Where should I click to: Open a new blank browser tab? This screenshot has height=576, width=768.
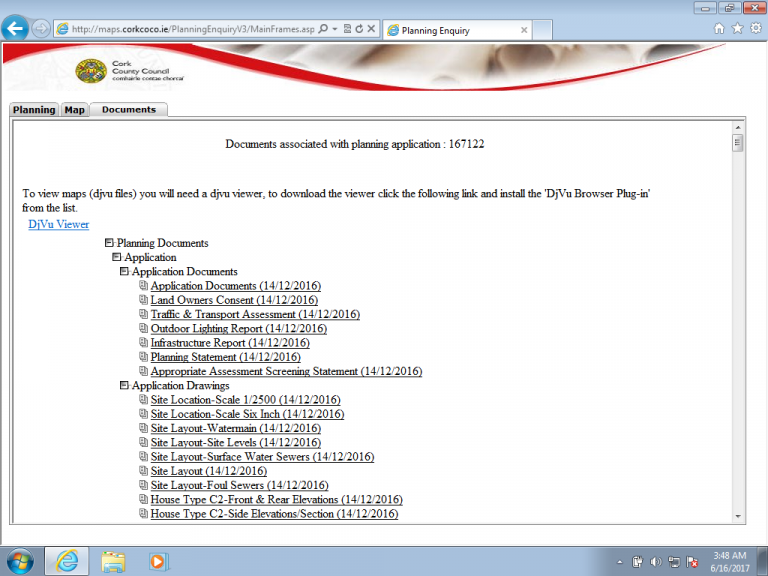click(542, 30)
